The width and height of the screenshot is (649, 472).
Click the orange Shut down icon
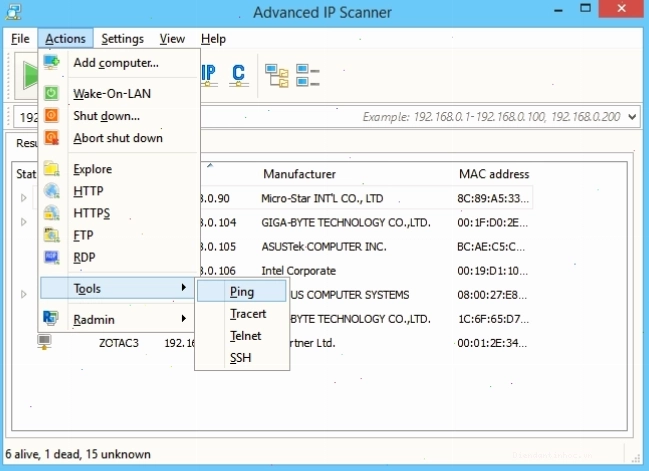pyautogui.click(x=51, y=115)
